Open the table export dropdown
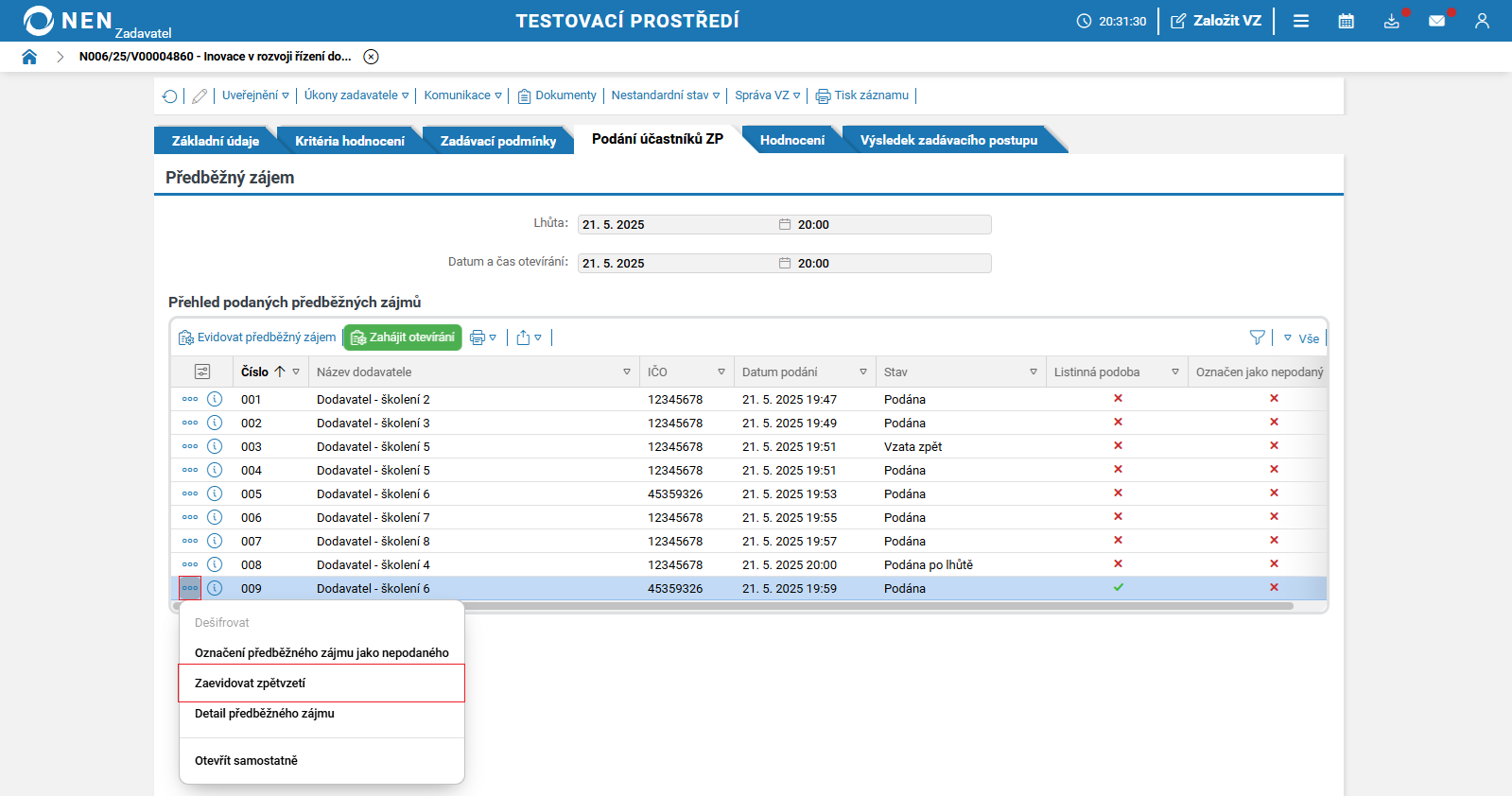This screenshot has width=1512, height=796. click(x=530, y=337)
